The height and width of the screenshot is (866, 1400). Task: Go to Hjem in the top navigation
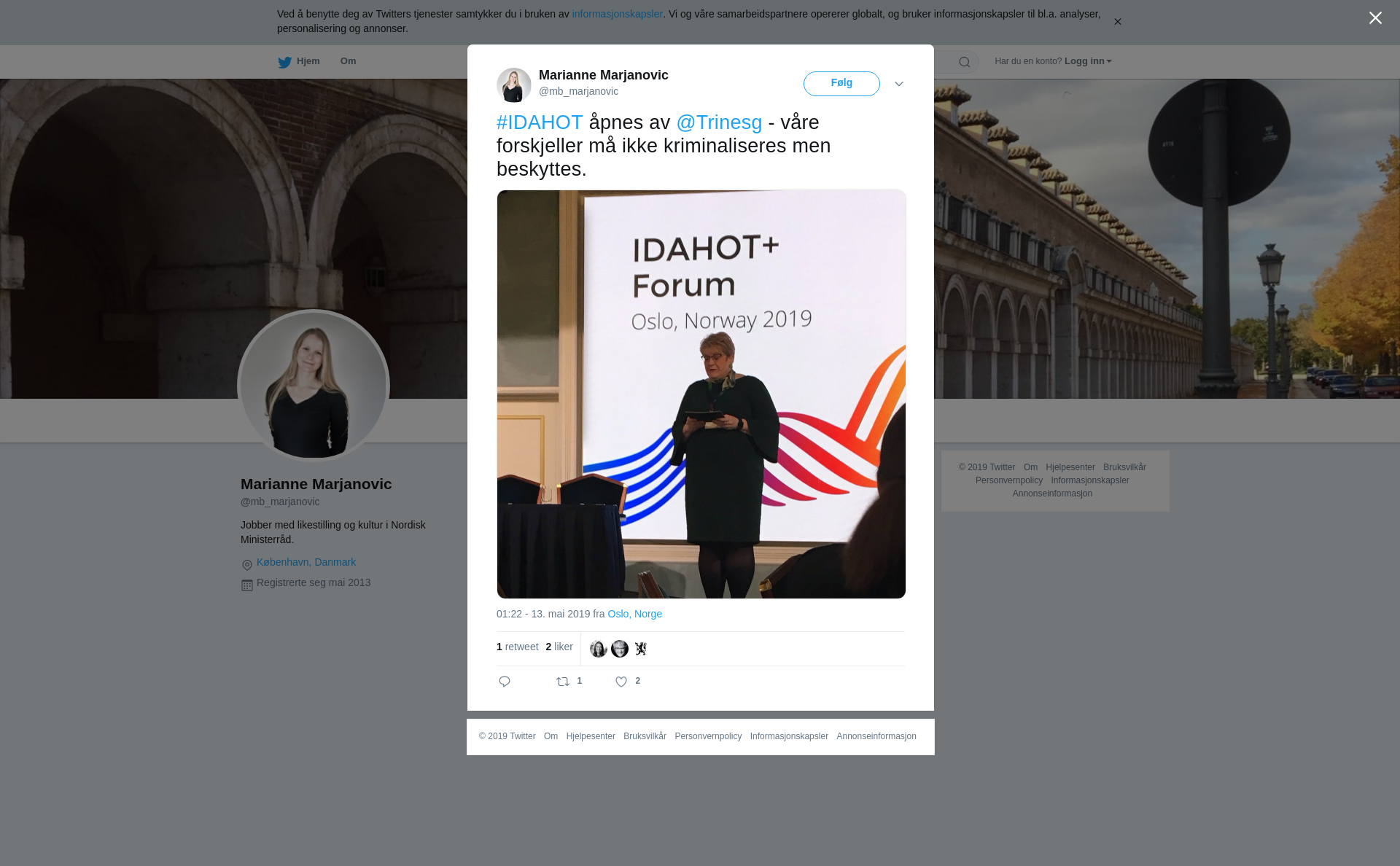[308, 61]
